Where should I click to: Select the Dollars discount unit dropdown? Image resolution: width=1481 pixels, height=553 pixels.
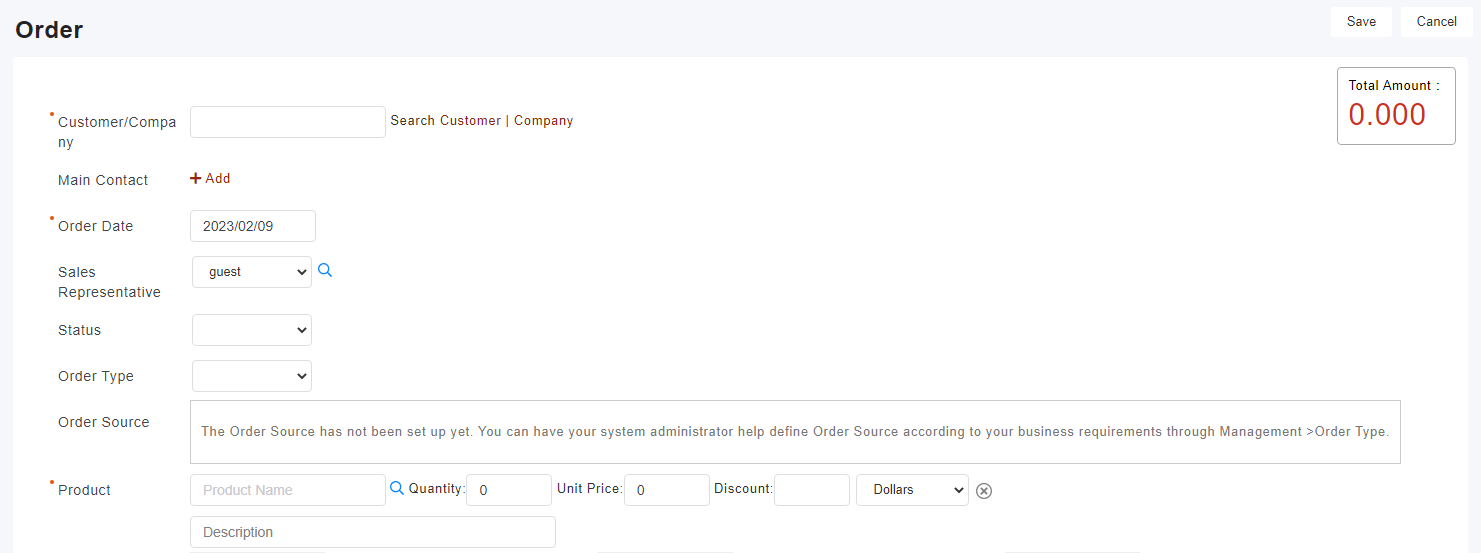913,490
